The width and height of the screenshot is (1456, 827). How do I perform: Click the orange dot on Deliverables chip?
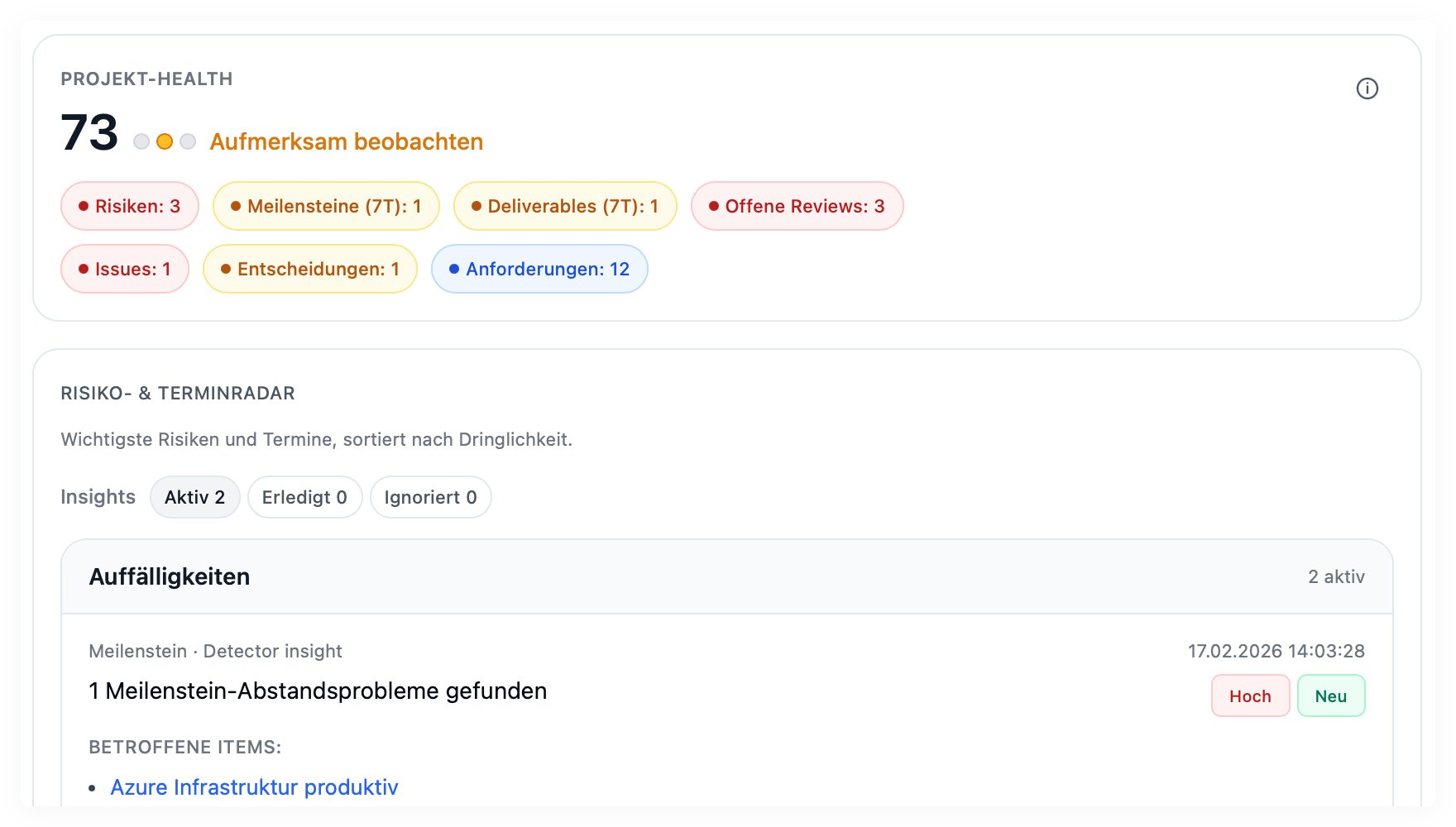click(x=476, y=205)
